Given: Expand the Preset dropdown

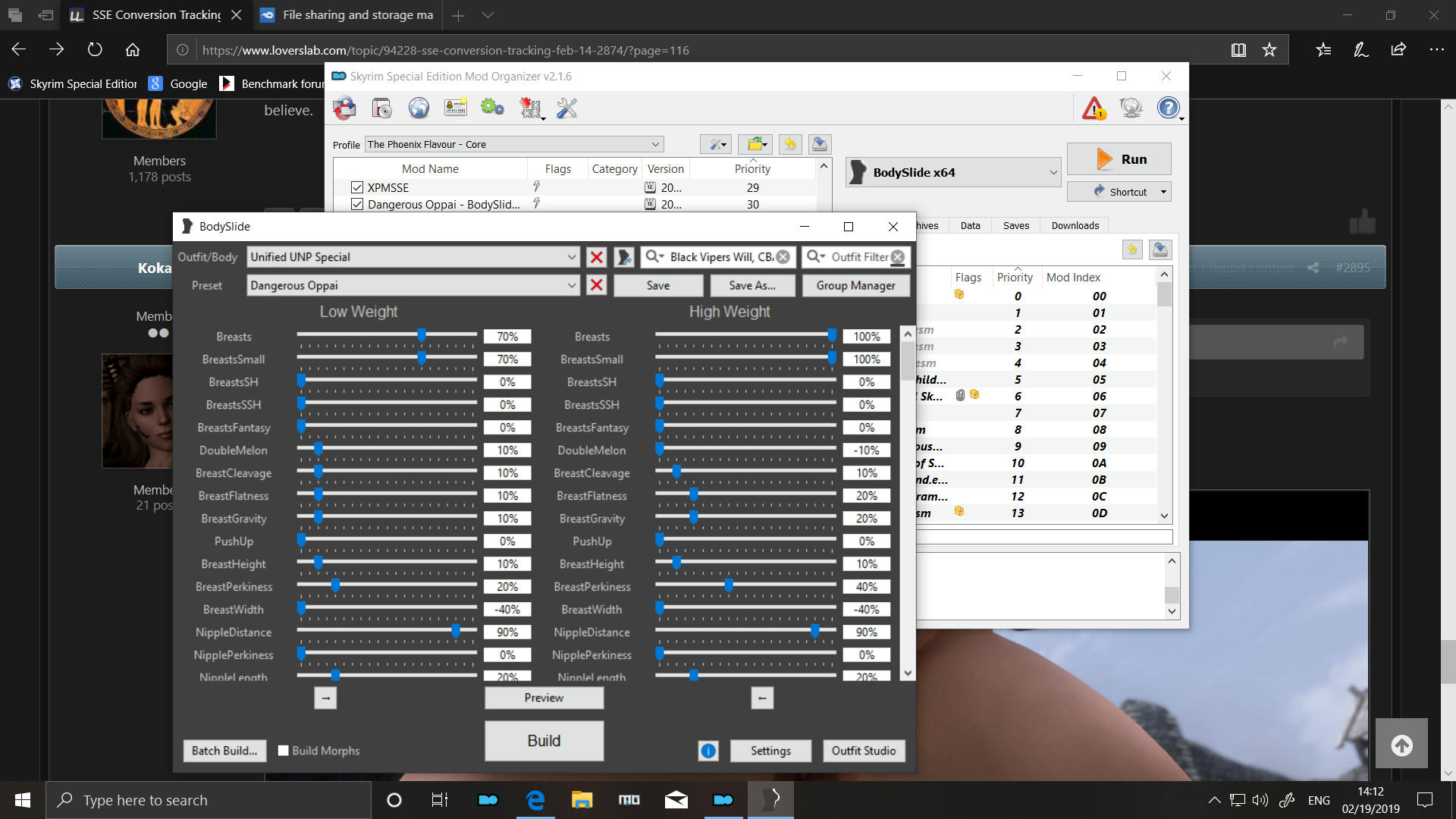Looking at the screenshot, I should pyautogui.click(x=572, y=285).
